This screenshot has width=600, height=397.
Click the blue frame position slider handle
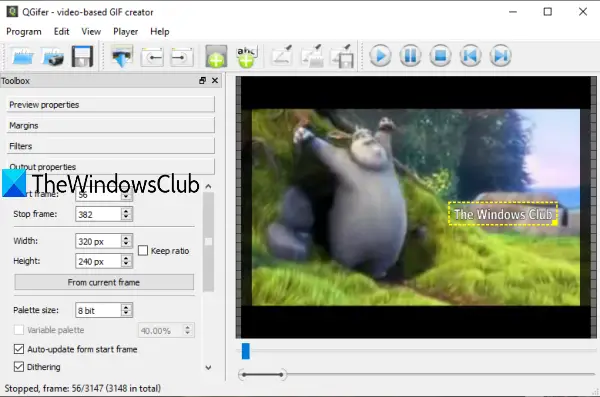[246, 351]
